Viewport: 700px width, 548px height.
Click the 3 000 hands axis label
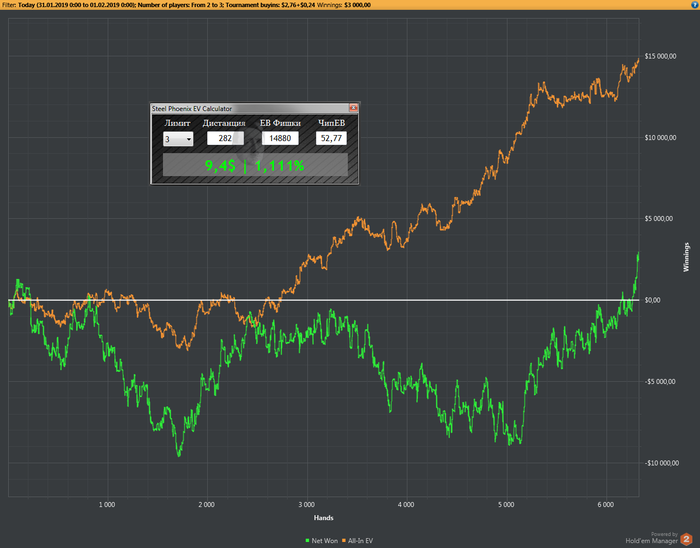click(306, 505)
